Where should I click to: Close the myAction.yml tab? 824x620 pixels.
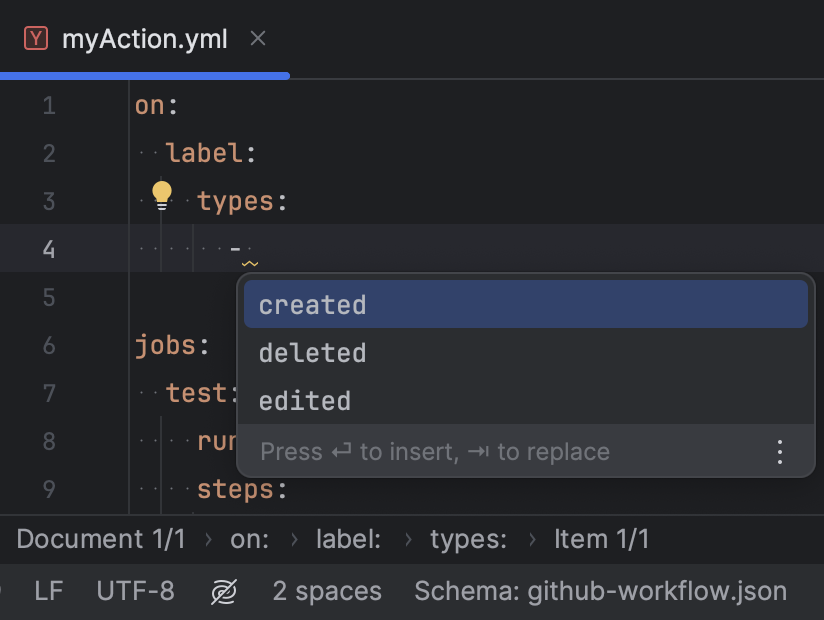coord(257,39)
